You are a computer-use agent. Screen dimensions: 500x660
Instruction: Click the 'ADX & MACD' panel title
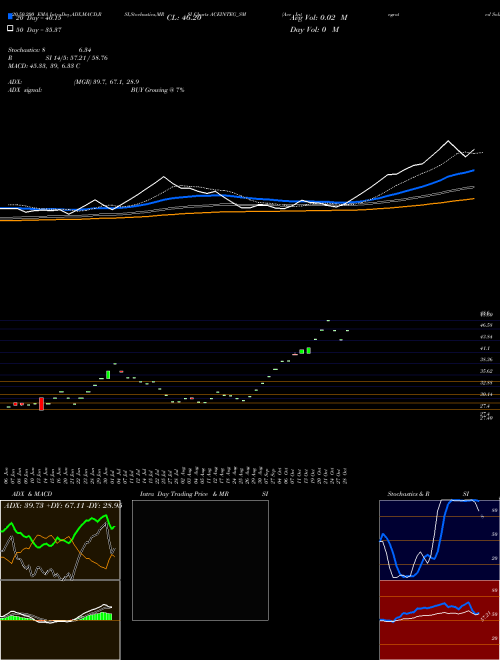[32, 494]
